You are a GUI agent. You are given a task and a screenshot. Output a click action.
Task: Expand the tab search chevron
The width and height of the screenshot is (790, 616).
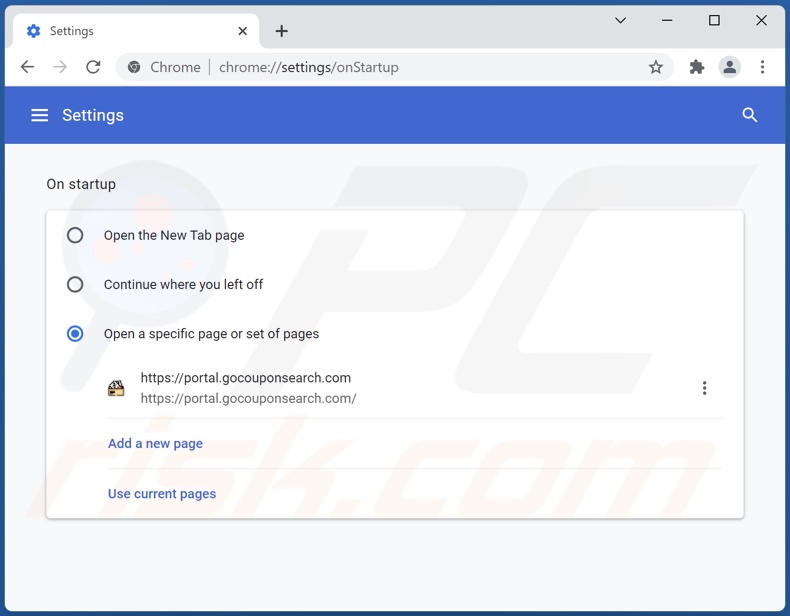(x=621, y=20)
